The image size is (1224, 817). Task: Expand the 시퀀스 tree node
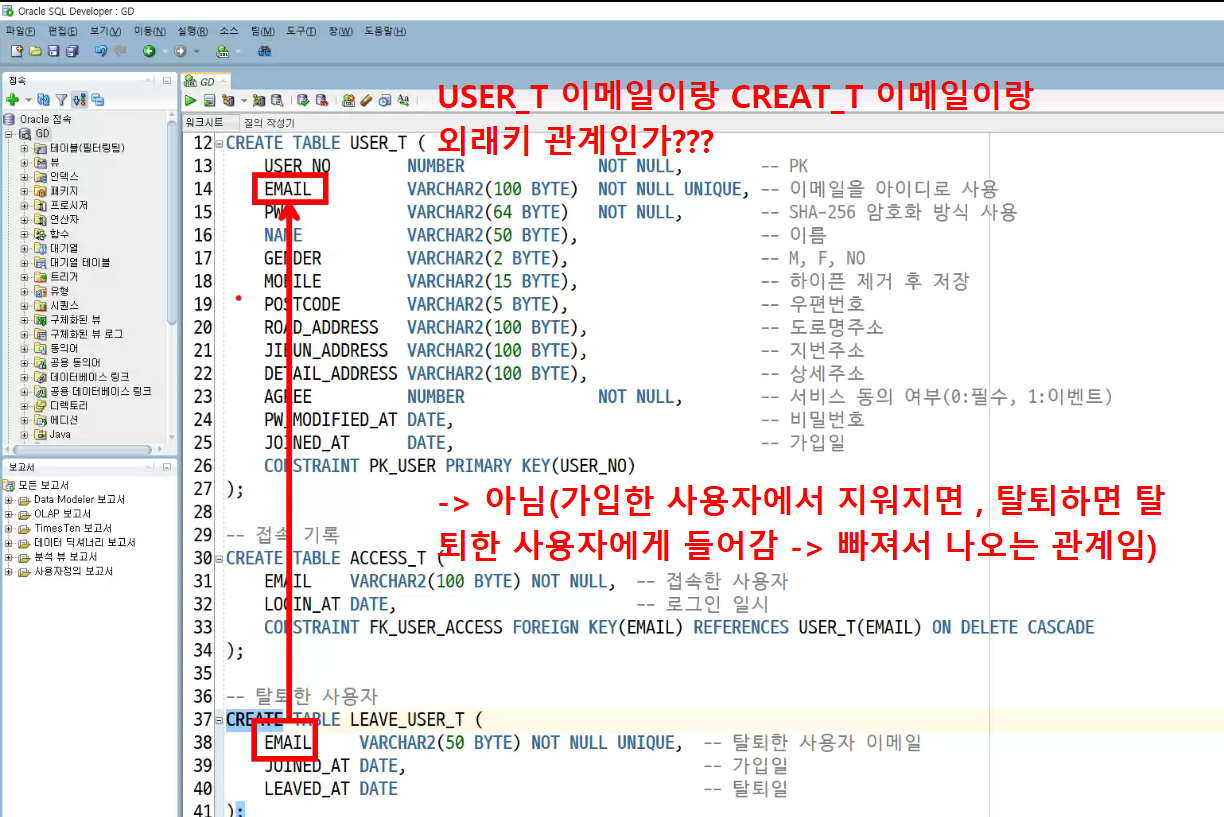(x=25, y=305)
